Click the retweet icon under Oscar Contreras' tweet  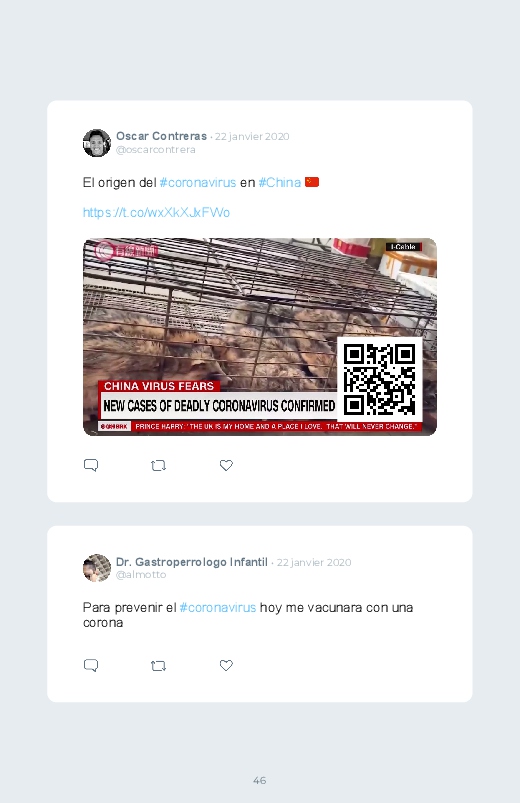point(158,466)
